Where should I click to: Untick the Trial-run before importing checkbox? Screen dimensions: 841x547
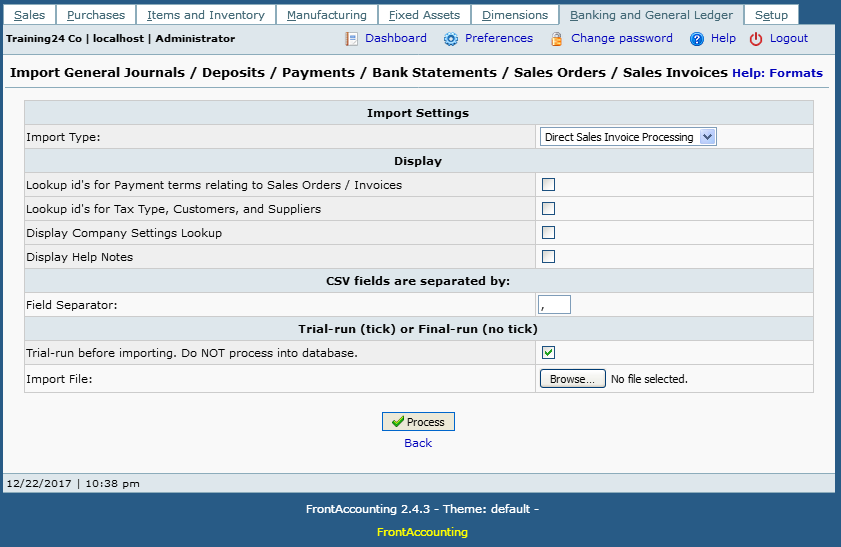point(548,353)
